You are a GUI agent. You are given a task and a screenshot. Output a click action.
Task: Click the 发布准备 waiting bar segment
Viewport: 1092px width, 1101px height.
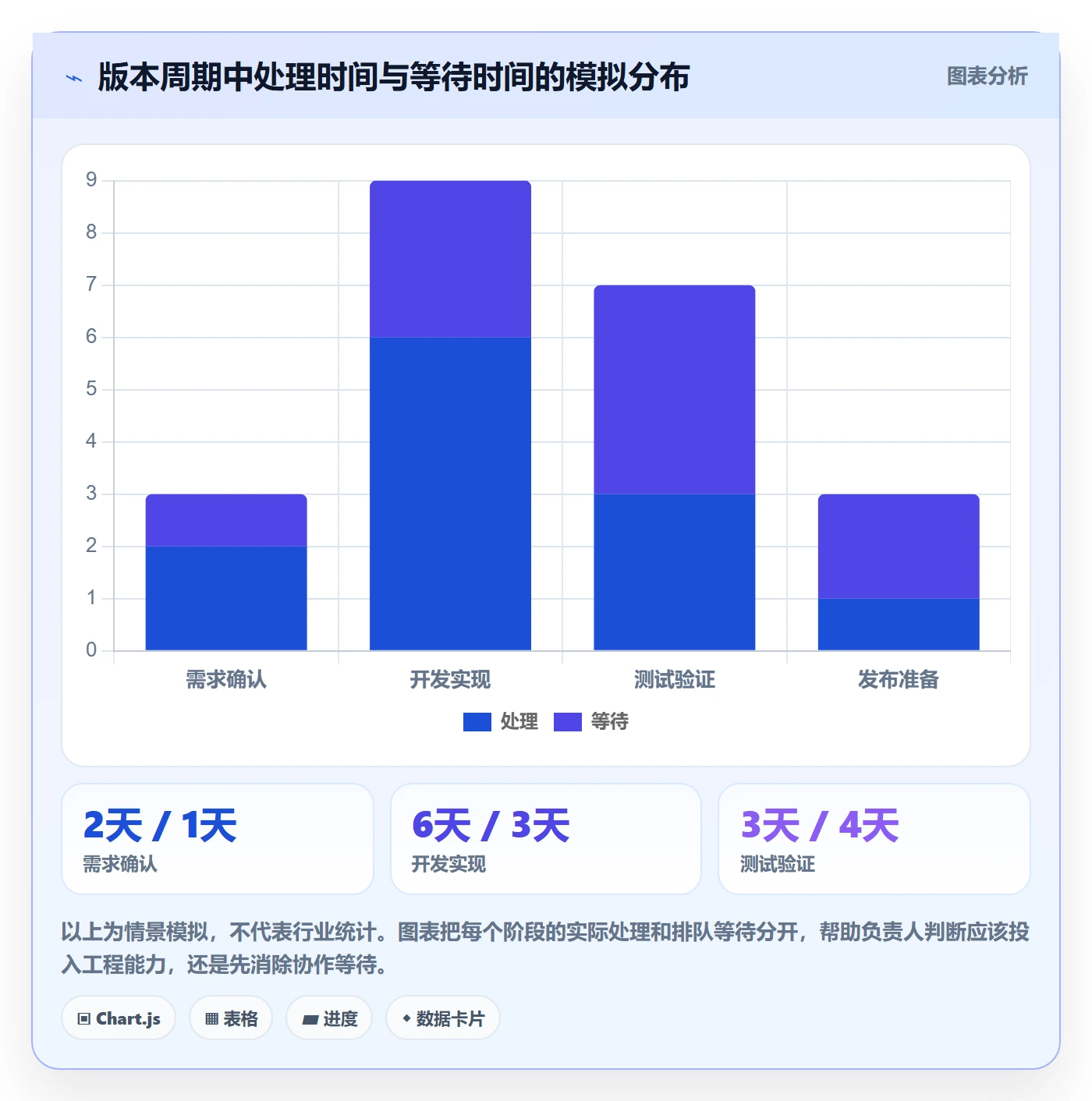pos(899,546)
